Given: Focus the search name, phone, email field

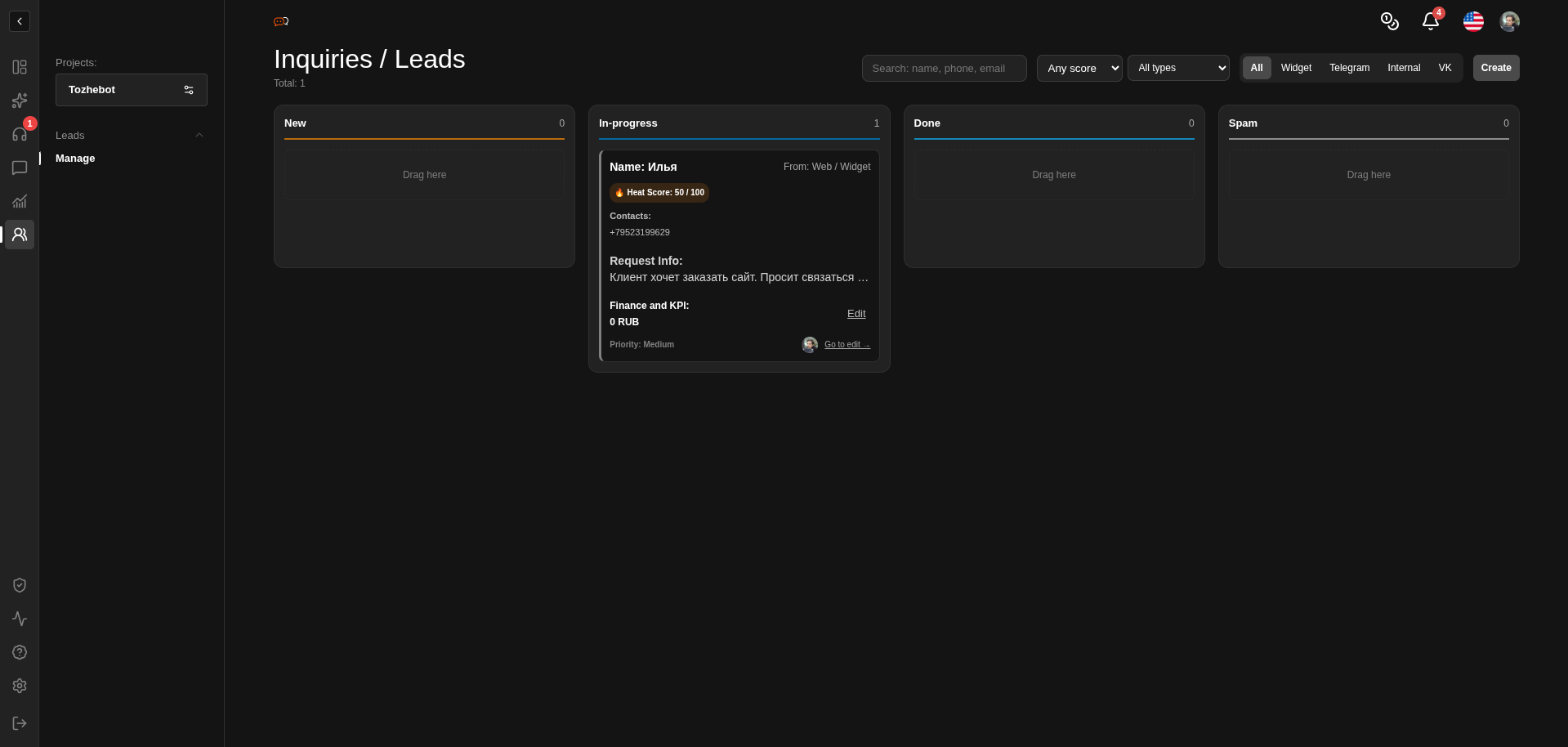Looking at the screenshot, I should click(945, 69).
